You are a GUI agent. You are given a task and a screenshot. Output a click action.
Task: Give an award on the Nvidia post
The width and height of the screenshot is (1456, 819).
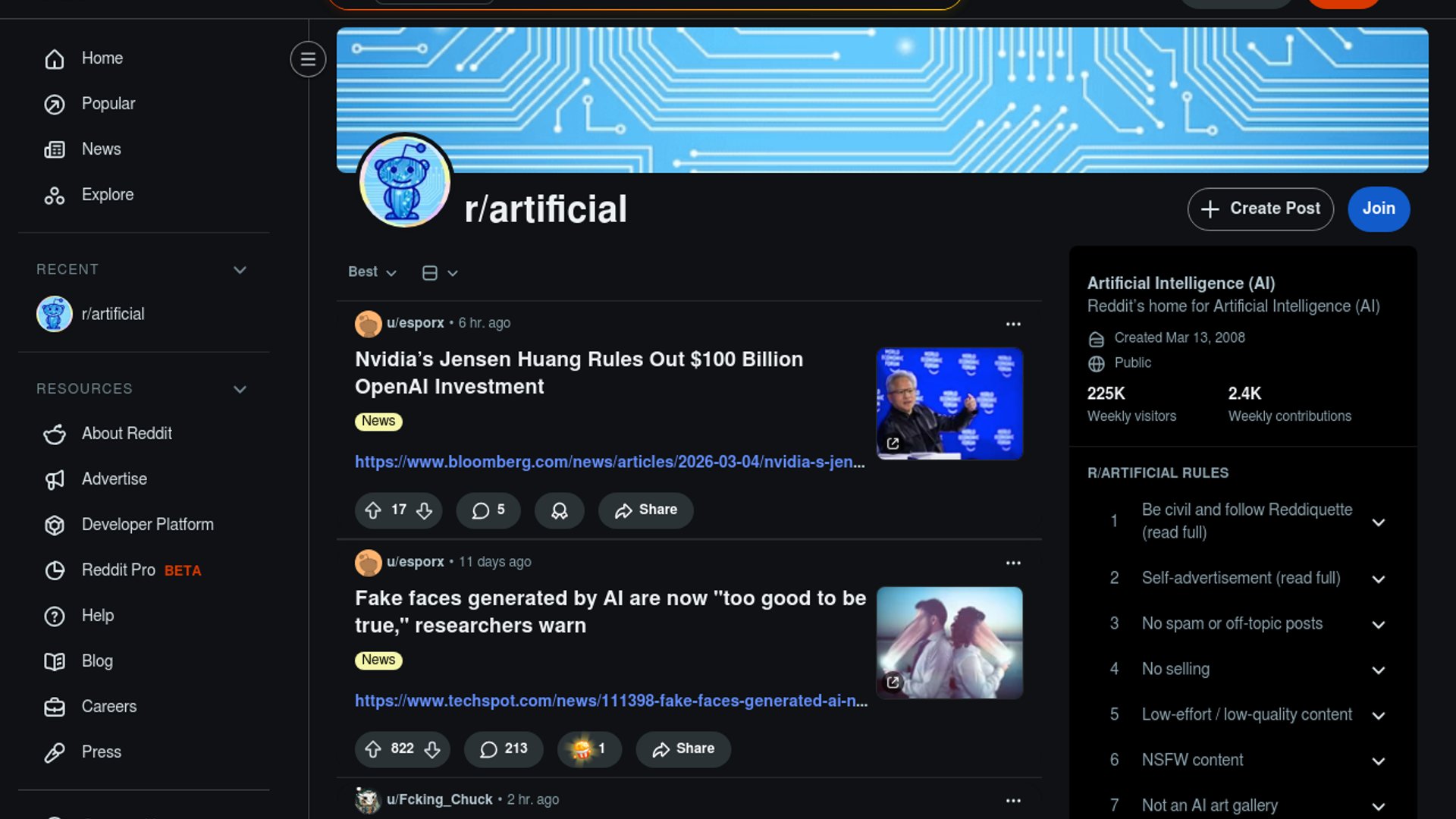click(559, 510)
